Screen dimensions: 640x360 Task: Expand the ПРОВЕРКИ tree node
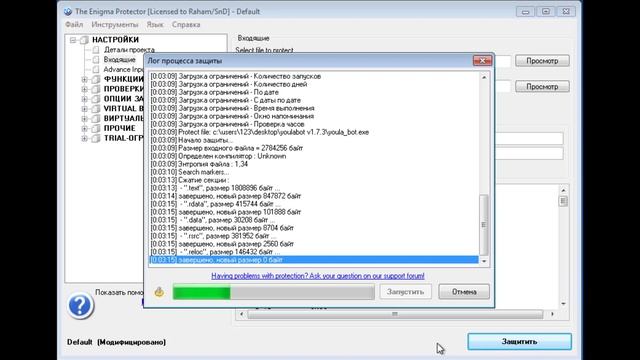point(84,89)
